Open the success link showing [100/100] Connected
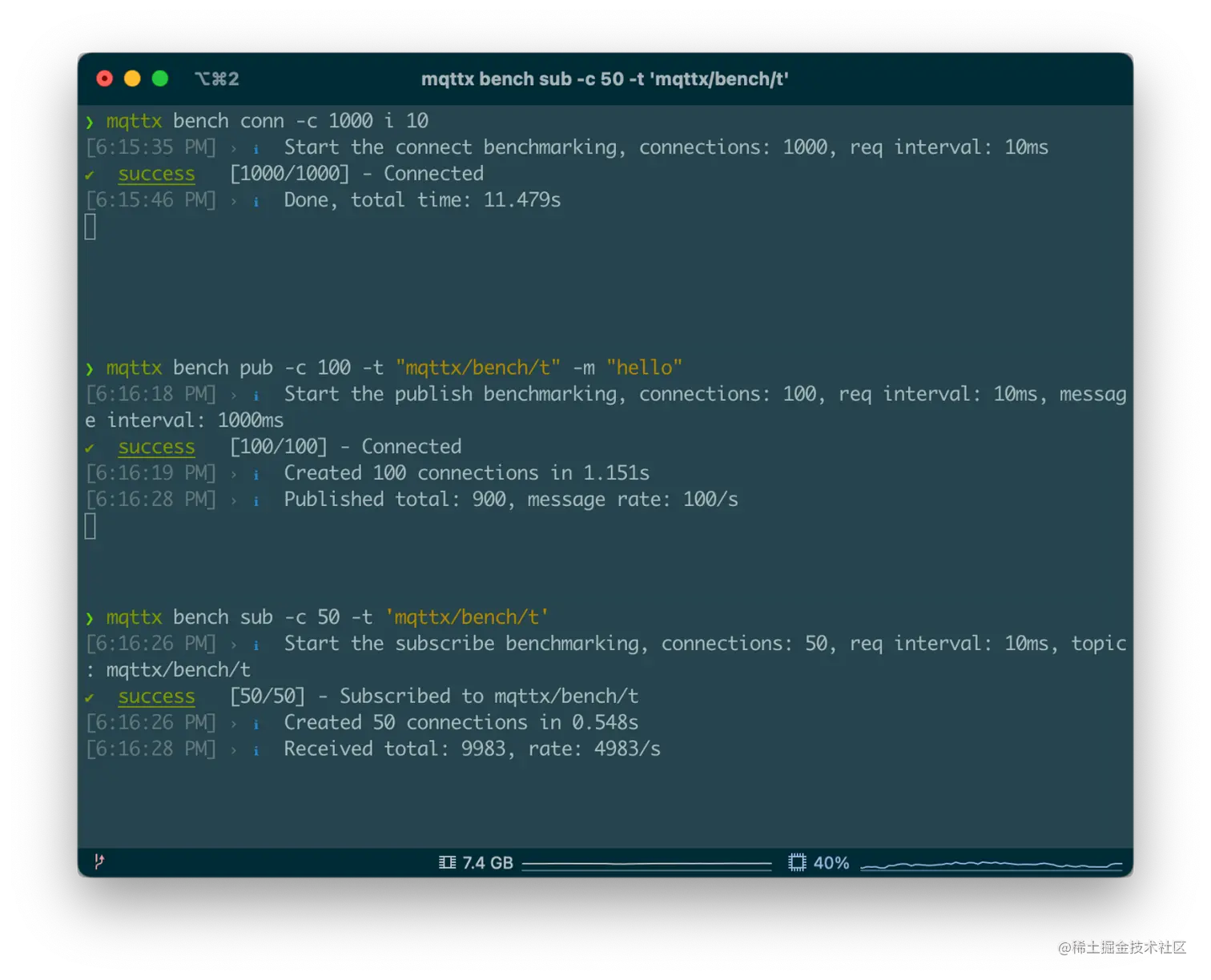The height and width of the screenshot is (980, 1211). (156, 447)
